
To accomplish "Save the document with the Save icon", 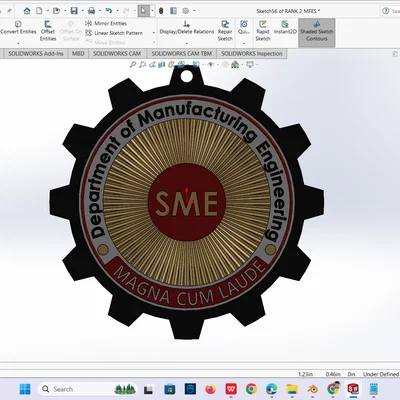I will click(74, 11).
